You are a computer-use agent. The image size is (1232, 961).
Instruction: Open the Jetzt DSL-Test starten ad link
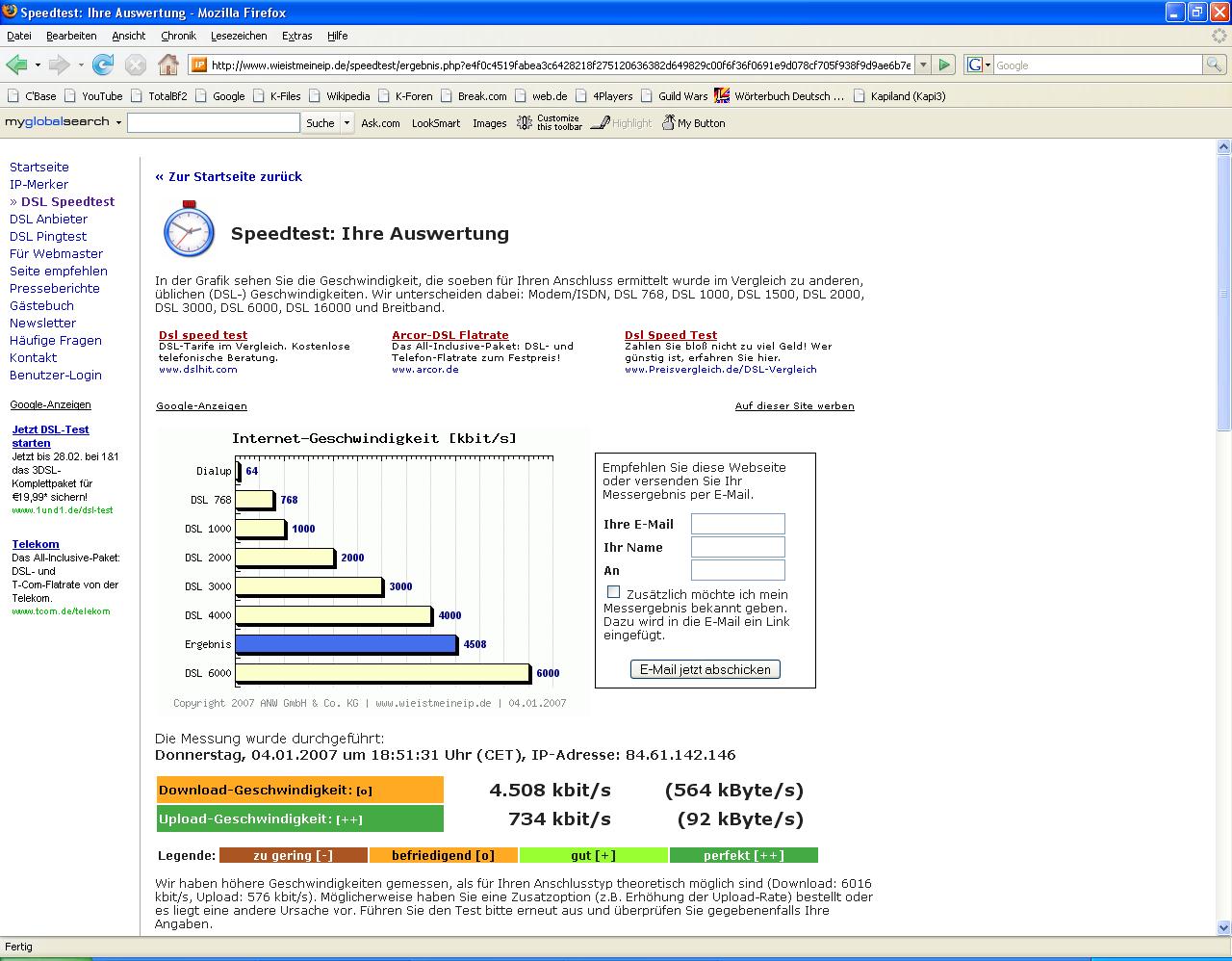(50, 436)
